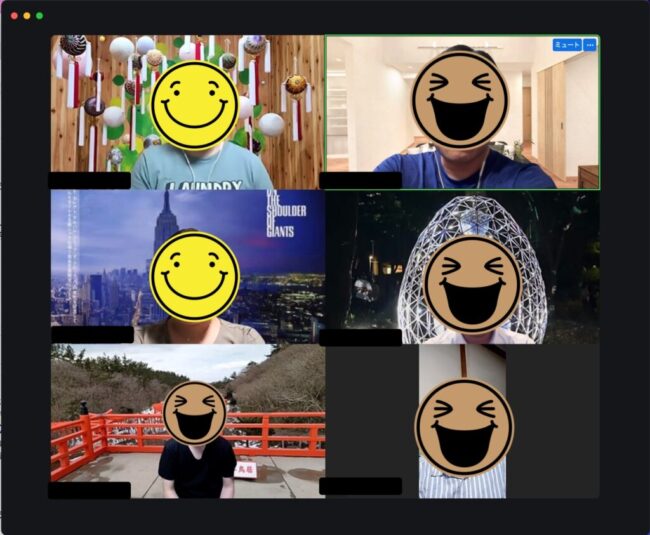Click the name label on the dome night tile
The height and width of the screenshot is (535, 650).
361,338
